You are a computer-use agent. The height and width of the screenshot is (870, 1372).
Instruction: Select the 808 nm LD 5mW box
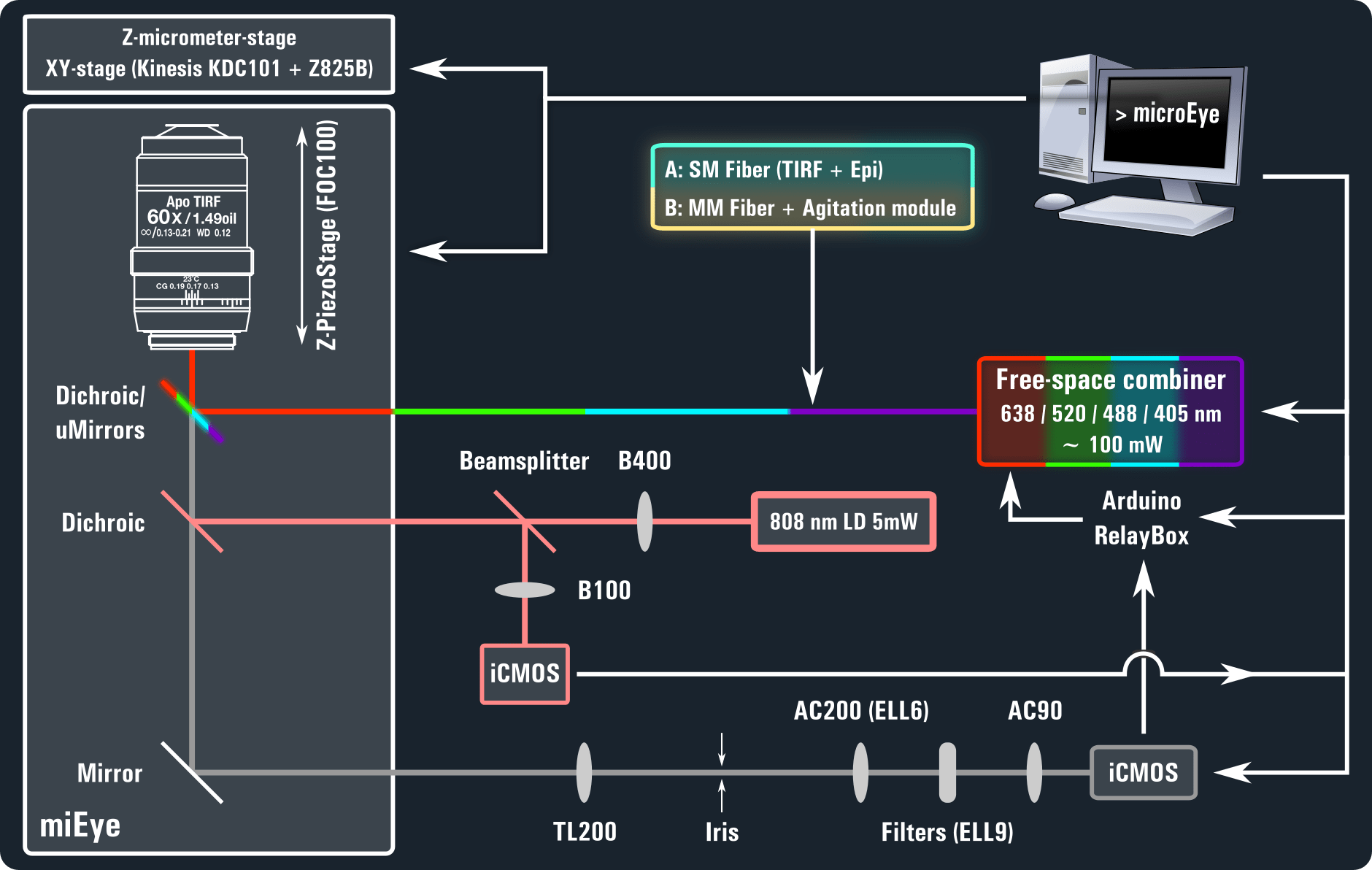[844, 521]
